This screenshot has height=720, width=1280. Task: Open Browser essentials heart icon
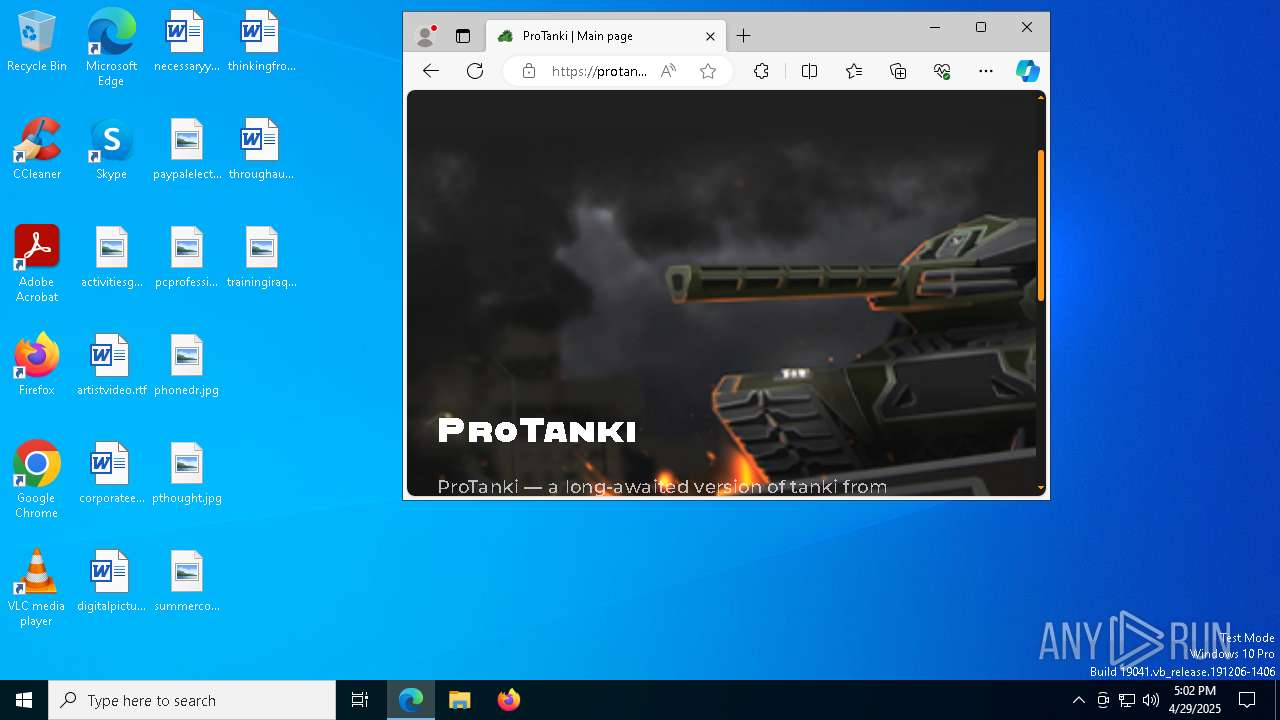pyautogui.click(x=941, y=71)
